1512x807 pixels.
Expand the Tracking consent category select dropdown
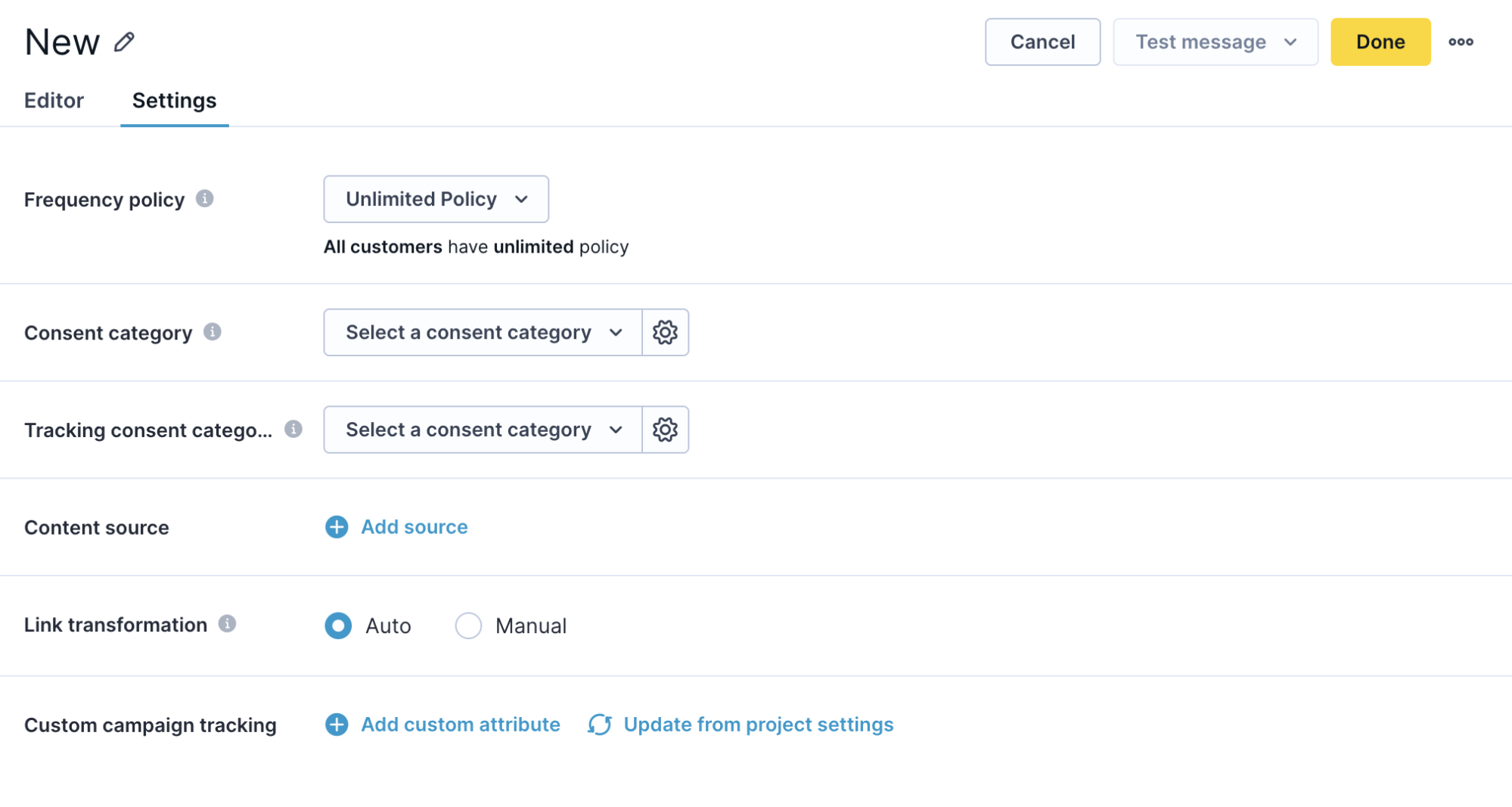483,430
